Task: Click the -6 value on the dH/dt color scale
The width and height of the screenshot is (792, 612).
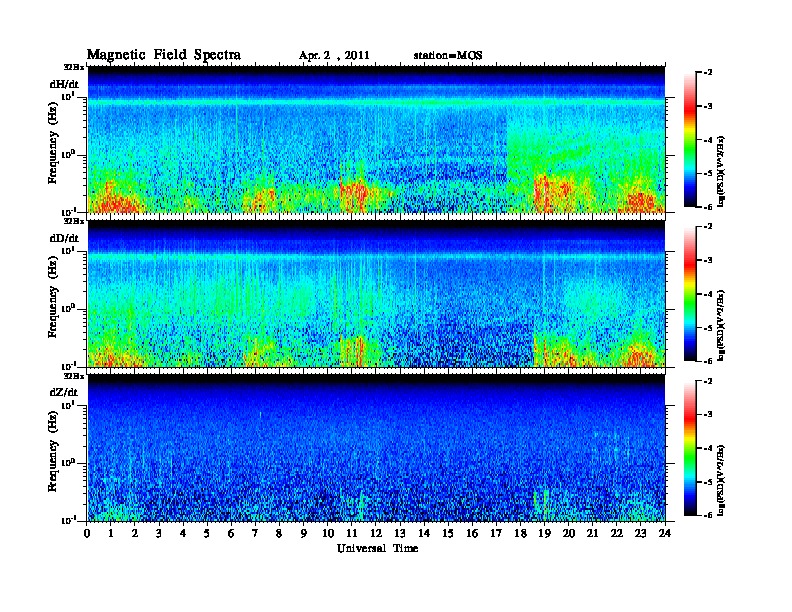Action: (x=708, y=207)
